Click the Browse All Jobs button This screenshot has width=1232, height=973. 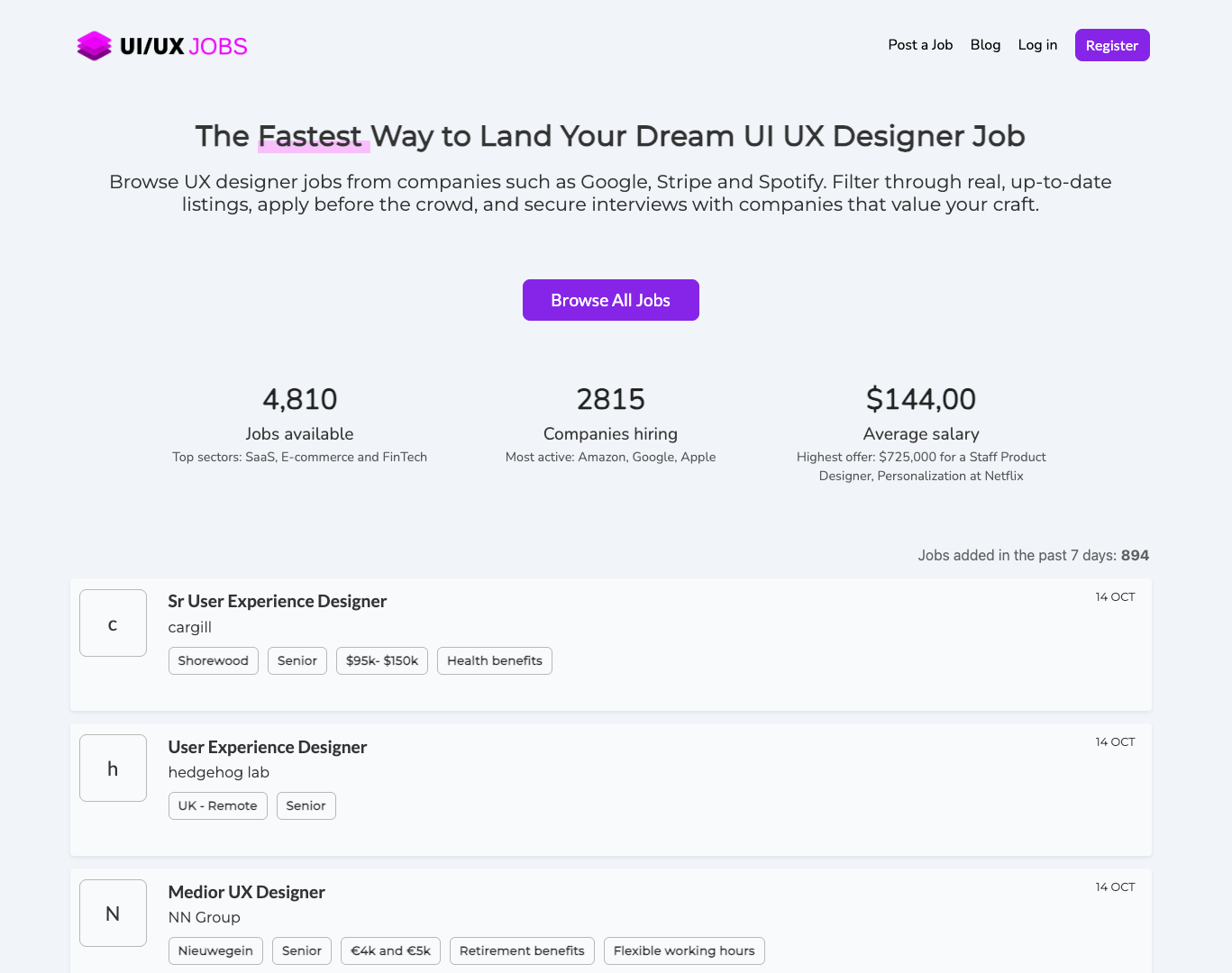610,300
